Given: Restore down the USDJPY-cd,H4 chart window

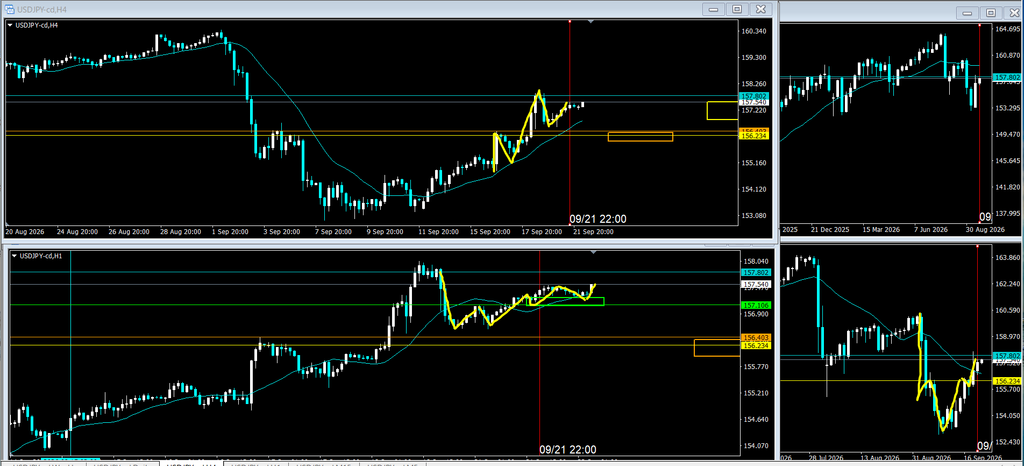Looking at the screenshot, I should coord(737,8).
